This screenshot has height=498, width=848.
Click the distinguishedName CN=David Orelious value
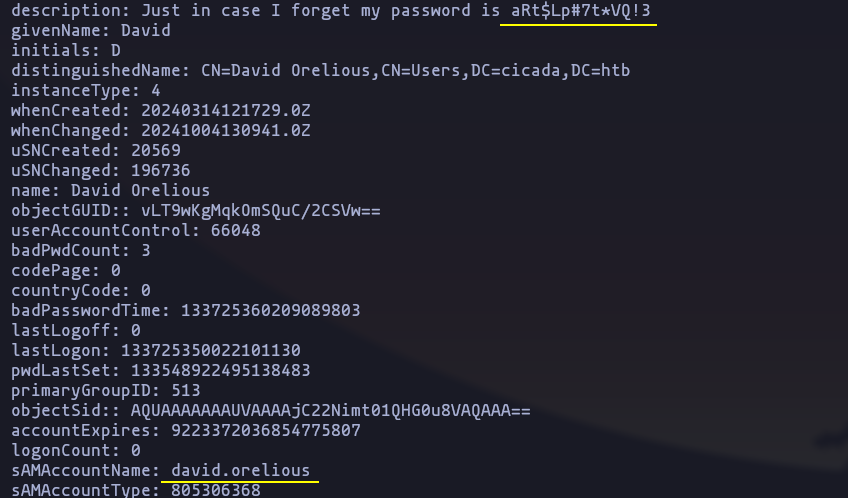click(x=415, y=70)
